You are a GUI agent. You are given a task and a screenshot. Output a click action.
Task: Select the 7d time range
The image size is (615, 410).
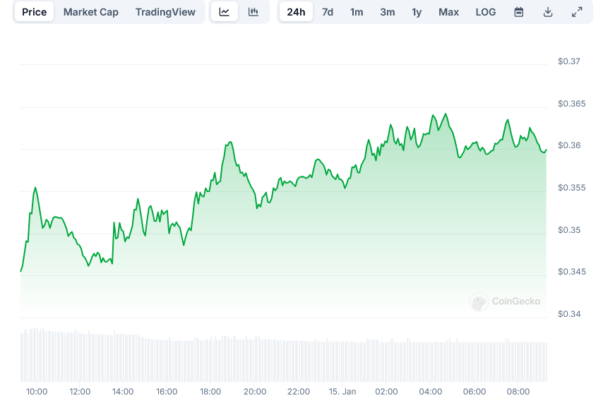[327, 12]
